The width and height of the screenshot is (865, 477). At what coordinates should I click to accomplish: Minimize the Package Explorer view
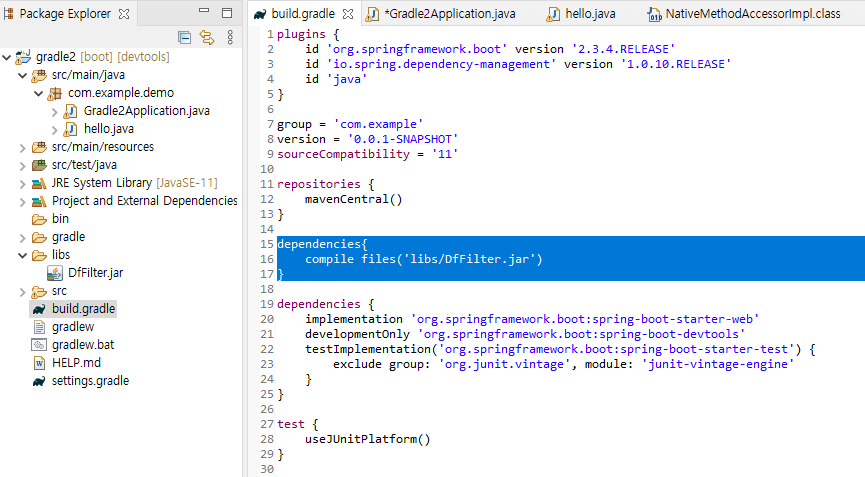point(204,10)
